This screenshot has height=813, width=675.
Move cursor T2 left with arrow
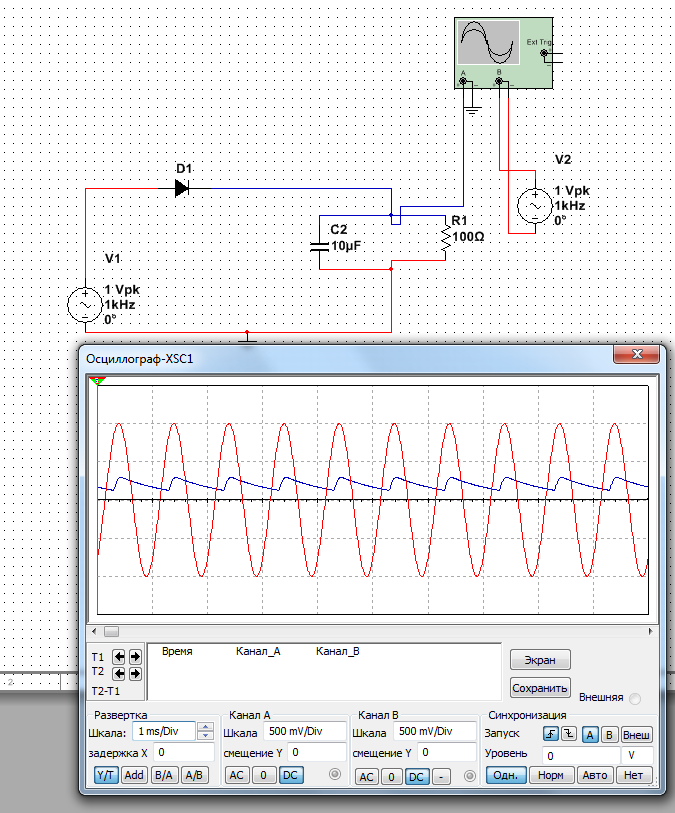click(x=119, y=673)
